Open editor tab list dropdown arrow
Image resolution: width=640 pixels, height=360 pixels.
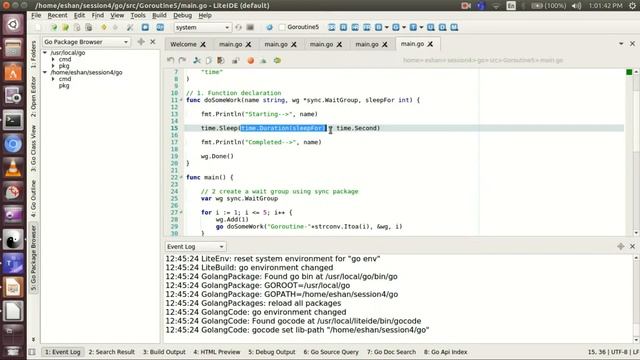tap(621, 44)
